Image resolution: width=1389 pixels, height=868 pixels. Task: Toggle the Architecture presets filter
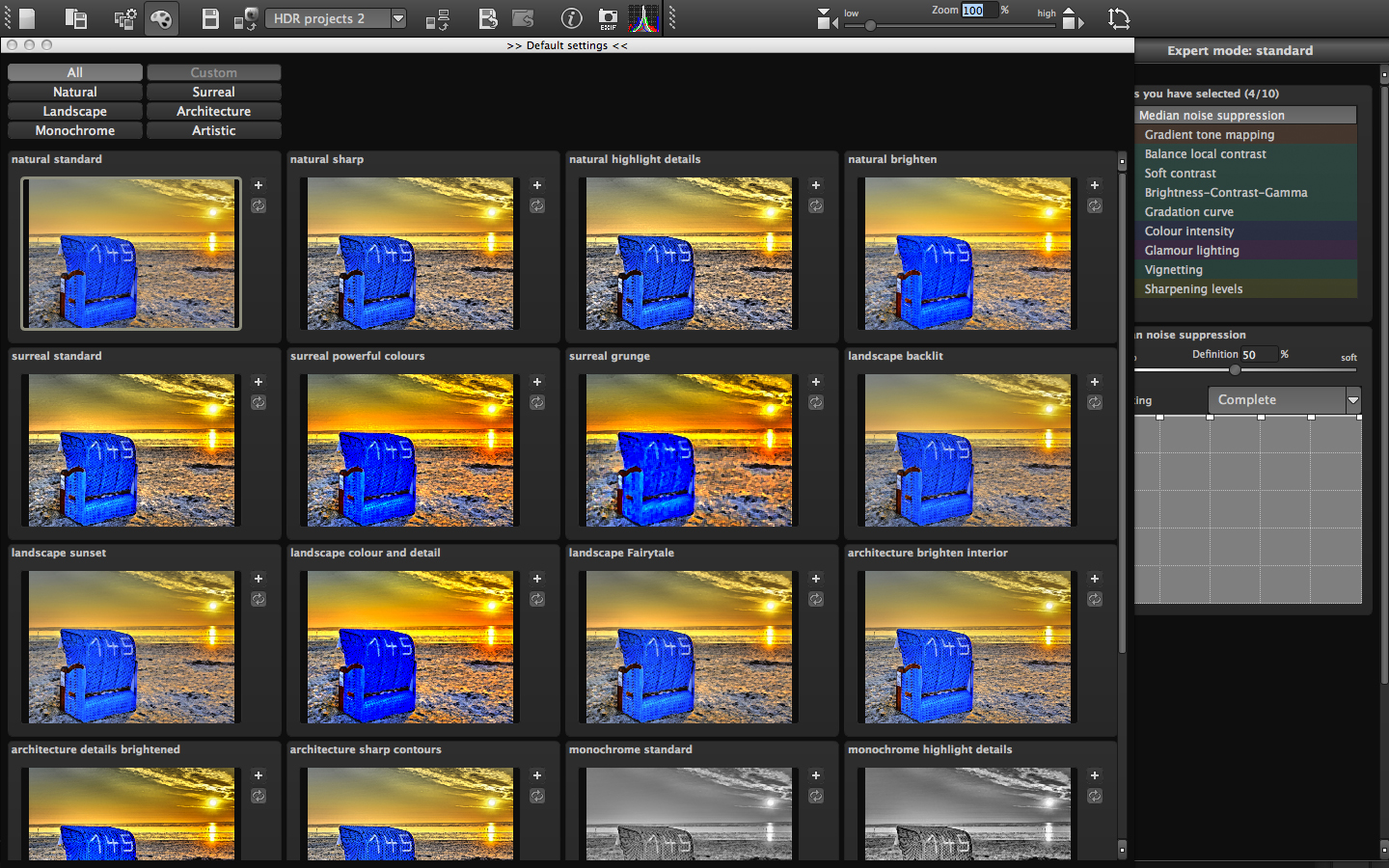click(x=214, y=111)
